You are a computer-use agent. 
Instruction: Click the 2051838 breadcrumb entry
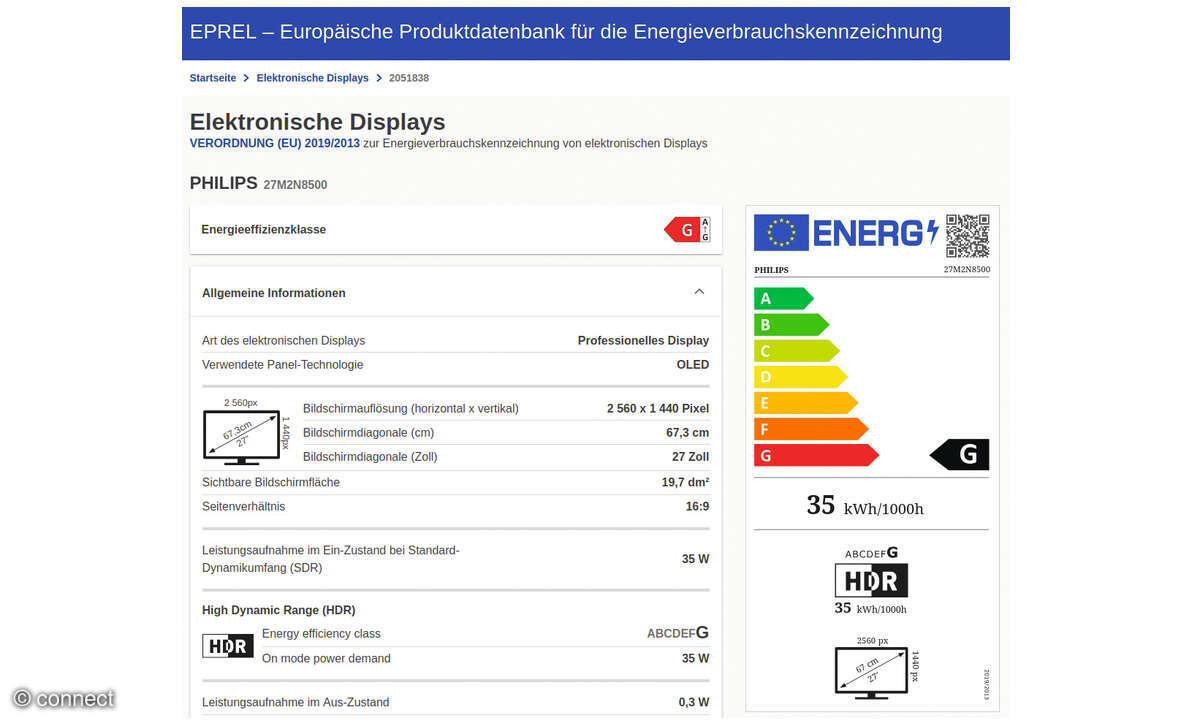408,77
